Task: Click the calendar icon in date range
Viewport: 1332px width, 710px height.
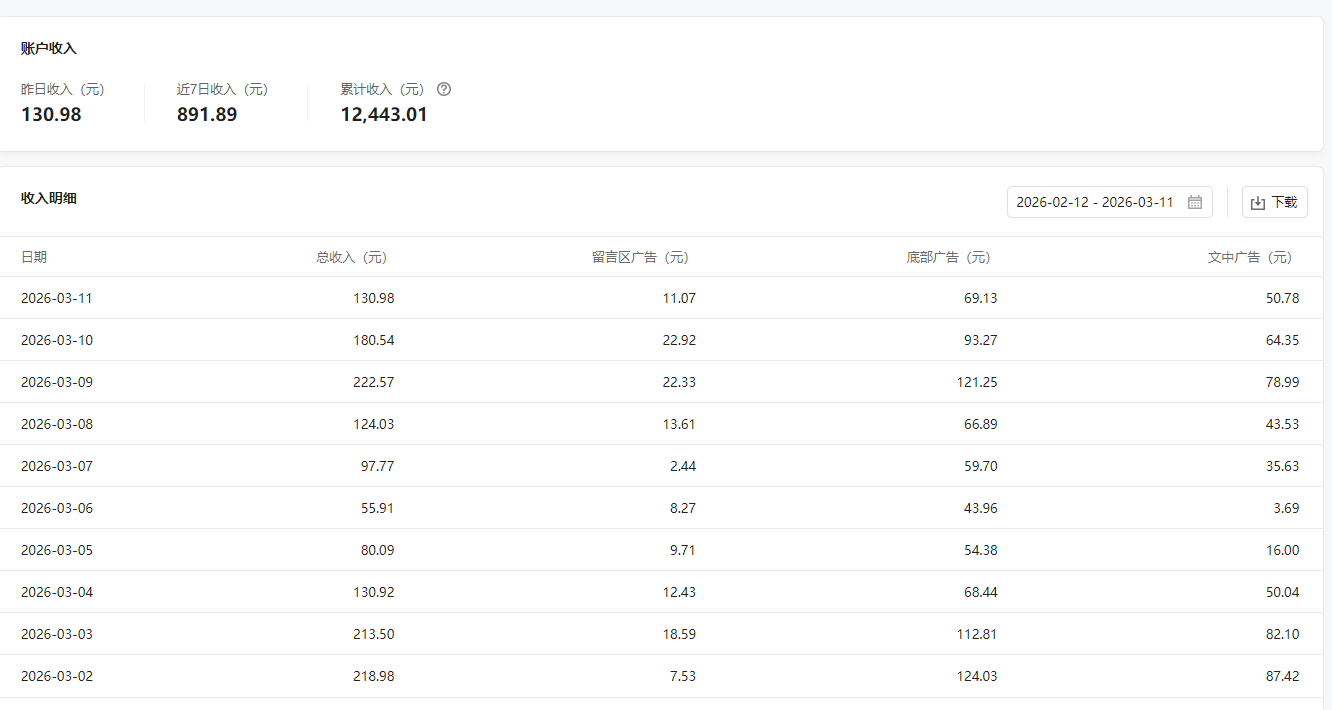Action: tap(1194, 202)
